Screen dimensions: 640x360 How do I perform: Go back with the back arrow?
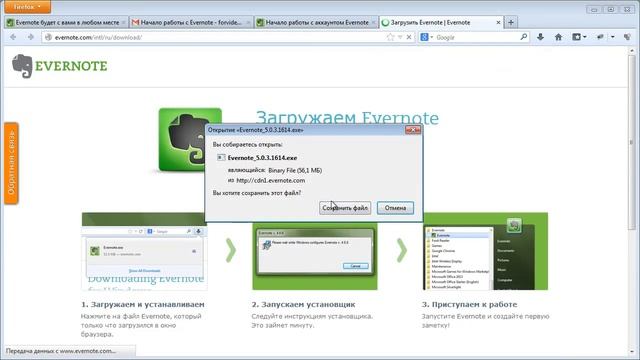coord(13,37)
